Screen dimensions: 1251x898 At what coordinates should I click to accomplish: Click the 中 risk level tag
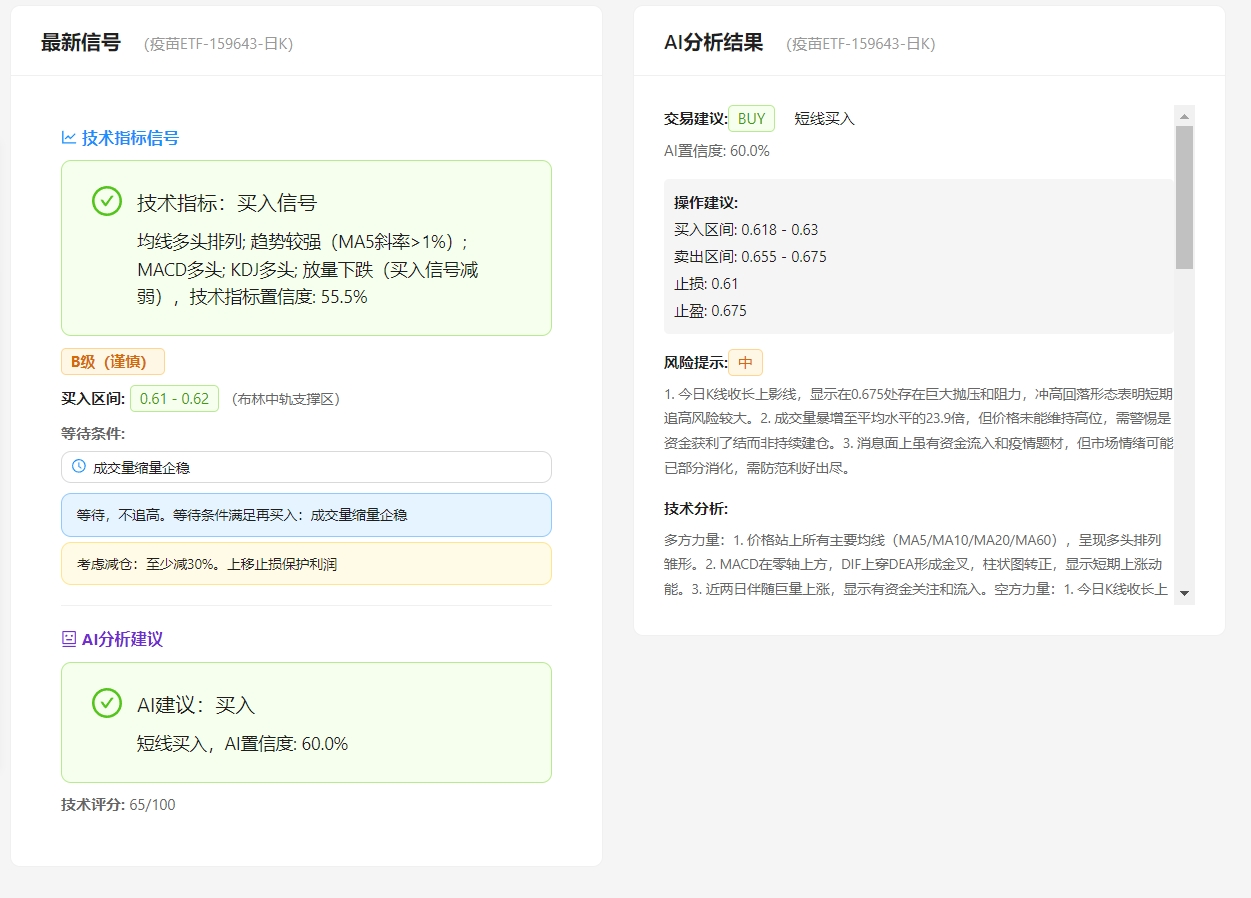click(x=745, y=363)
